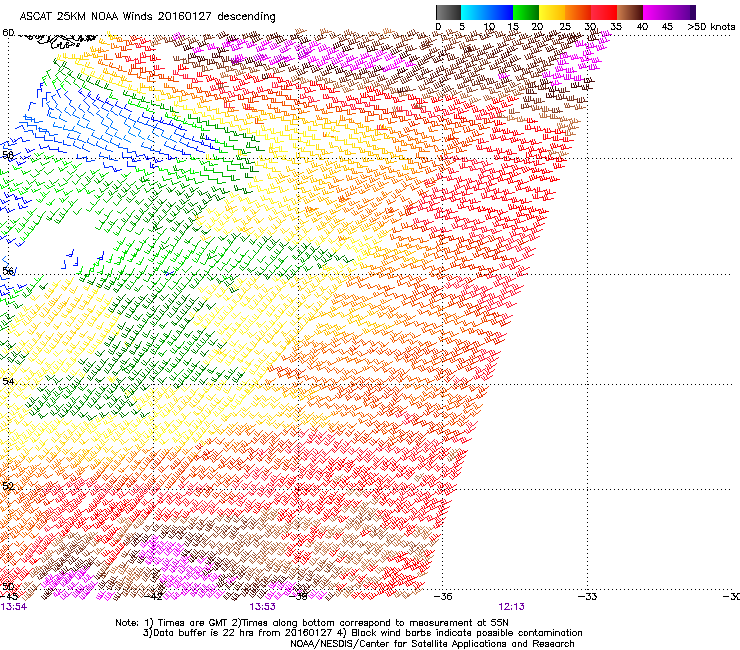Click the time stamp '13:54' at bottom

point(14,607)
